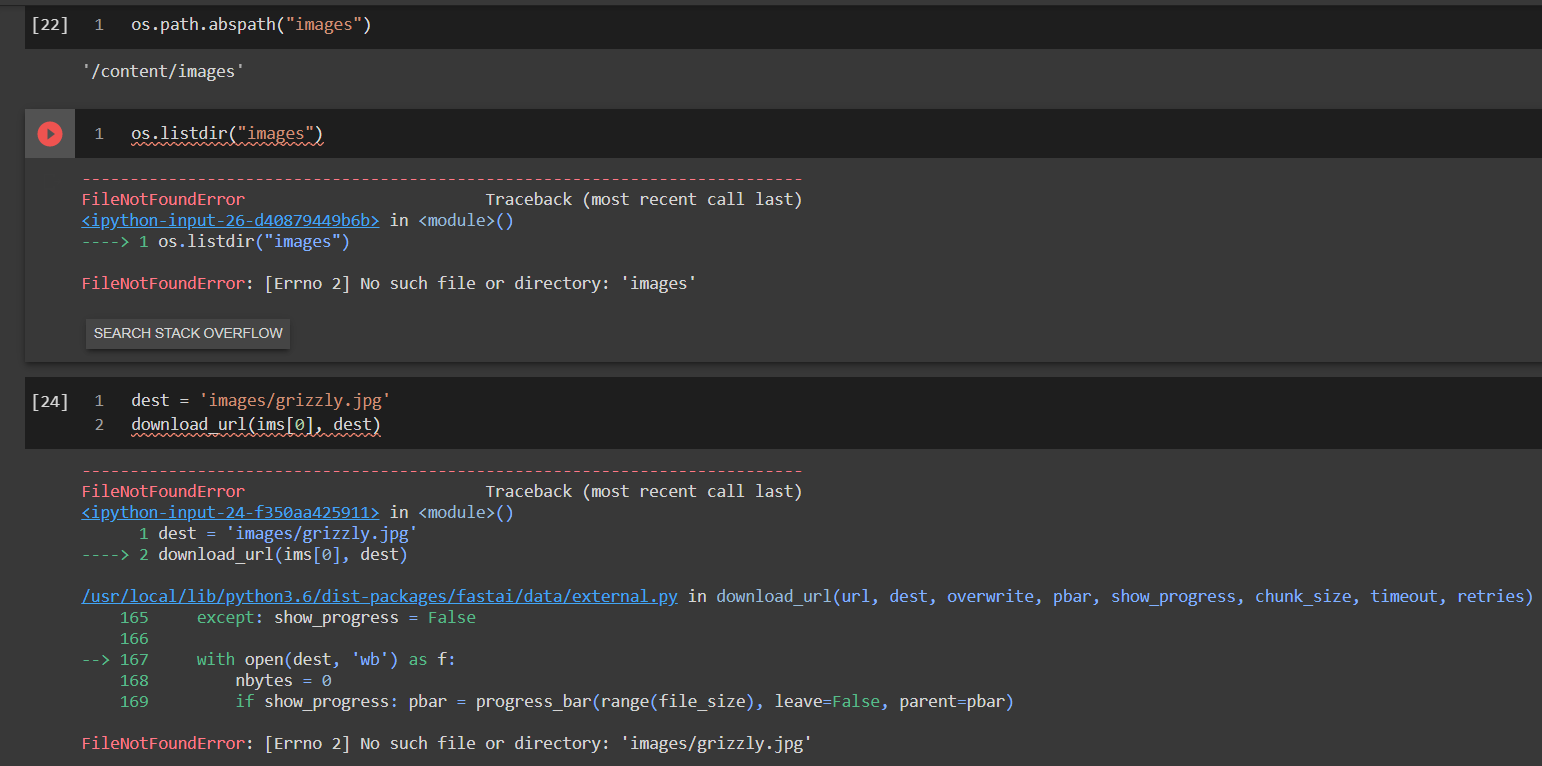The width and height of the screenshot is (1542, 766).
Task: Click into the os.listdir("images") code line
Action: (227, 134)
